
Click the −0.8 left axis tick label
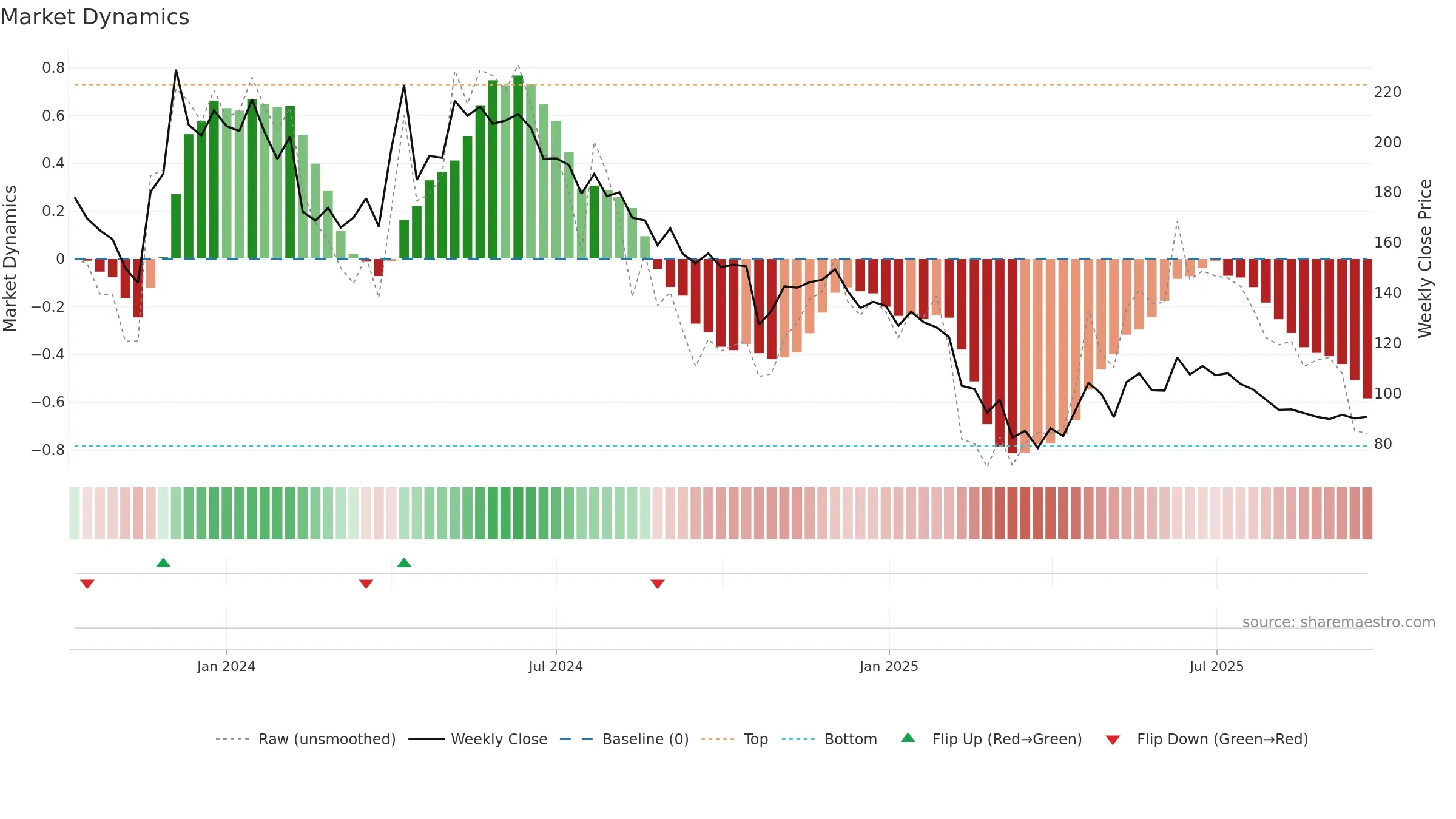click(48, 450)
